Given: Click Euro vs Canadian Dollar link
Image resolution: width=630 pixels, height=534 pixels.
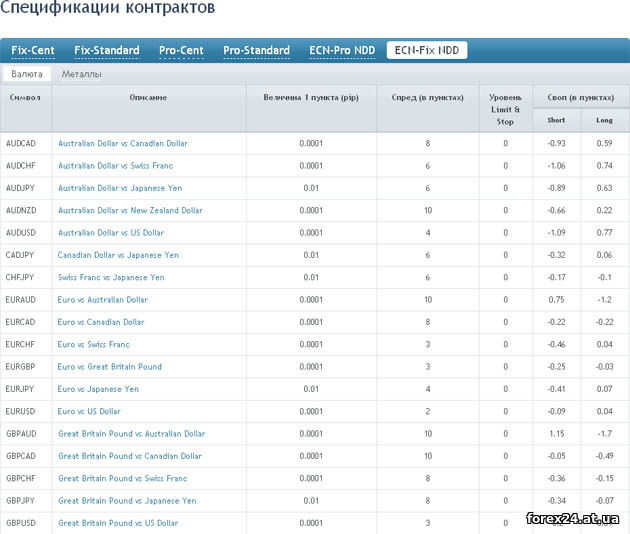Looking at the screenshot, I should [101, 322].
